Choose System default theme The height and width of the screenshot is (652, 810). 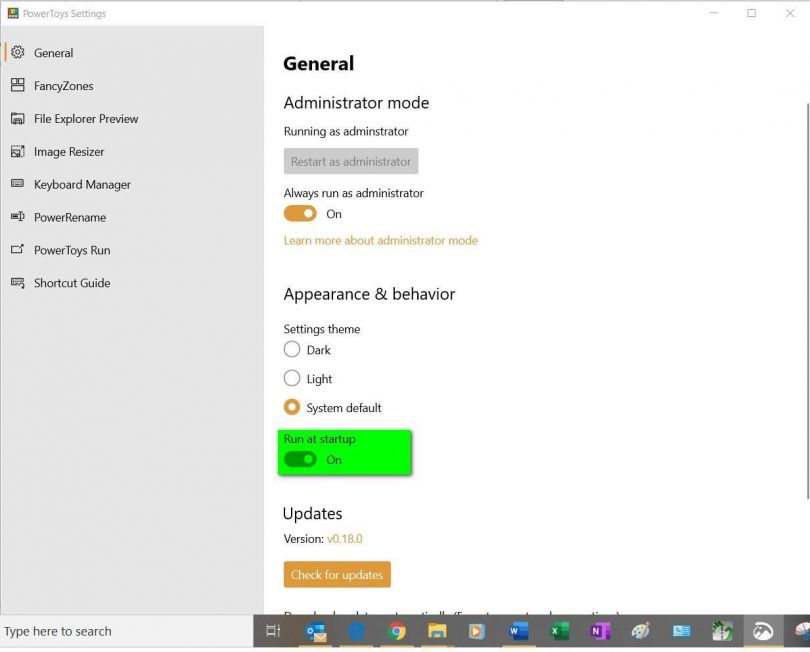291,407
